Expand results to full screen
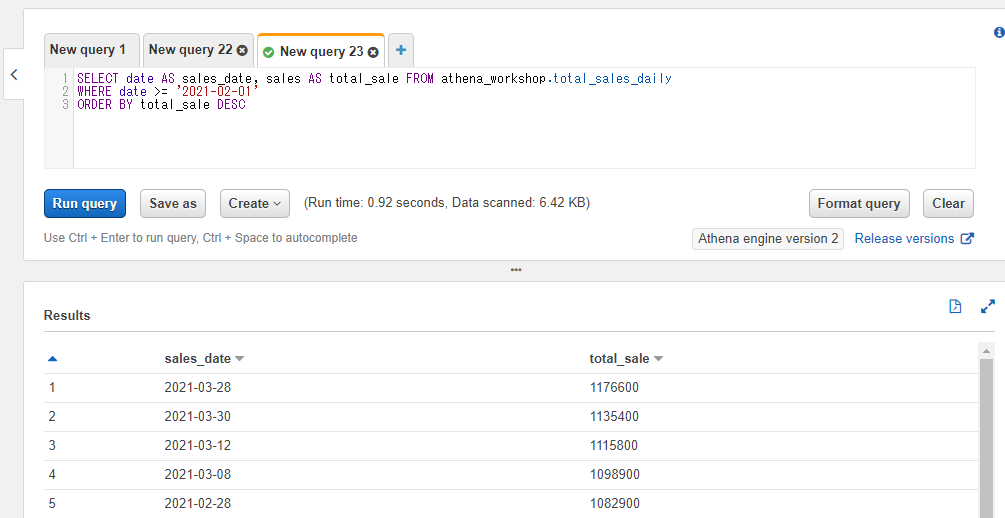This screenshot has width=1005, height=518. tap(988, 306)
